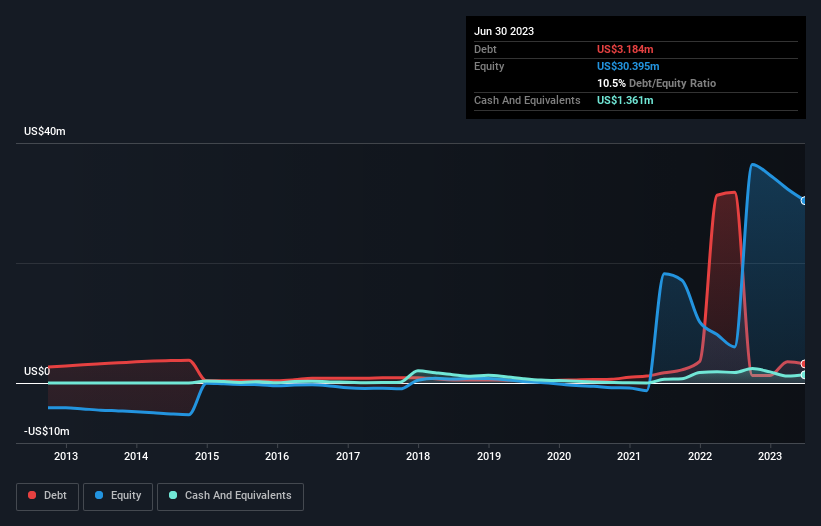The image size is (821, 526).
Task: Click the US$30.395m equity value
Action: (628, 66)
